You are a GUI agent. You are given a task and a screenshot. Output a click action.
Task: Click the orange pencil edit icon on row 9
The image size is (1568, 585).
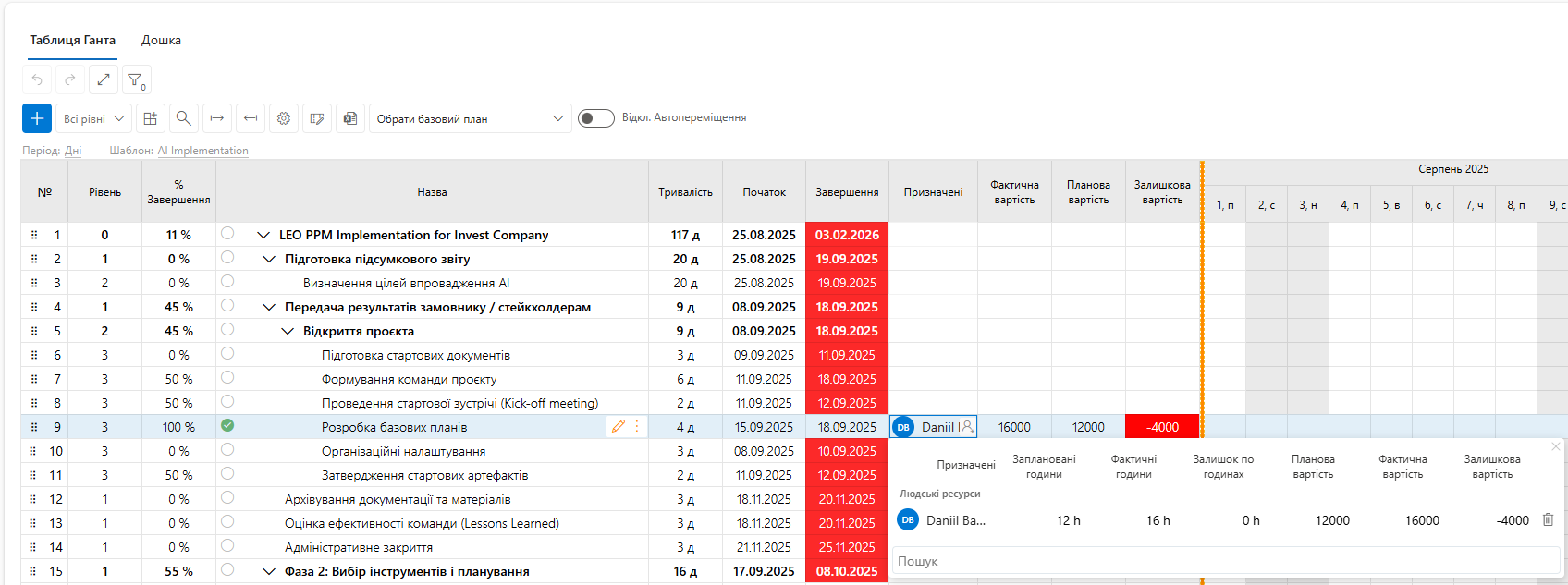point(619,426)
